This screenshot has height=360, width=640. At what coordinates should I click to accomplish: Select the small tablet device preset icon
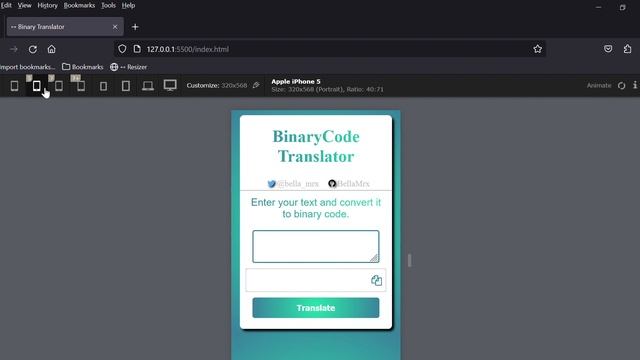pyautogui.click(x=103, y=86)
